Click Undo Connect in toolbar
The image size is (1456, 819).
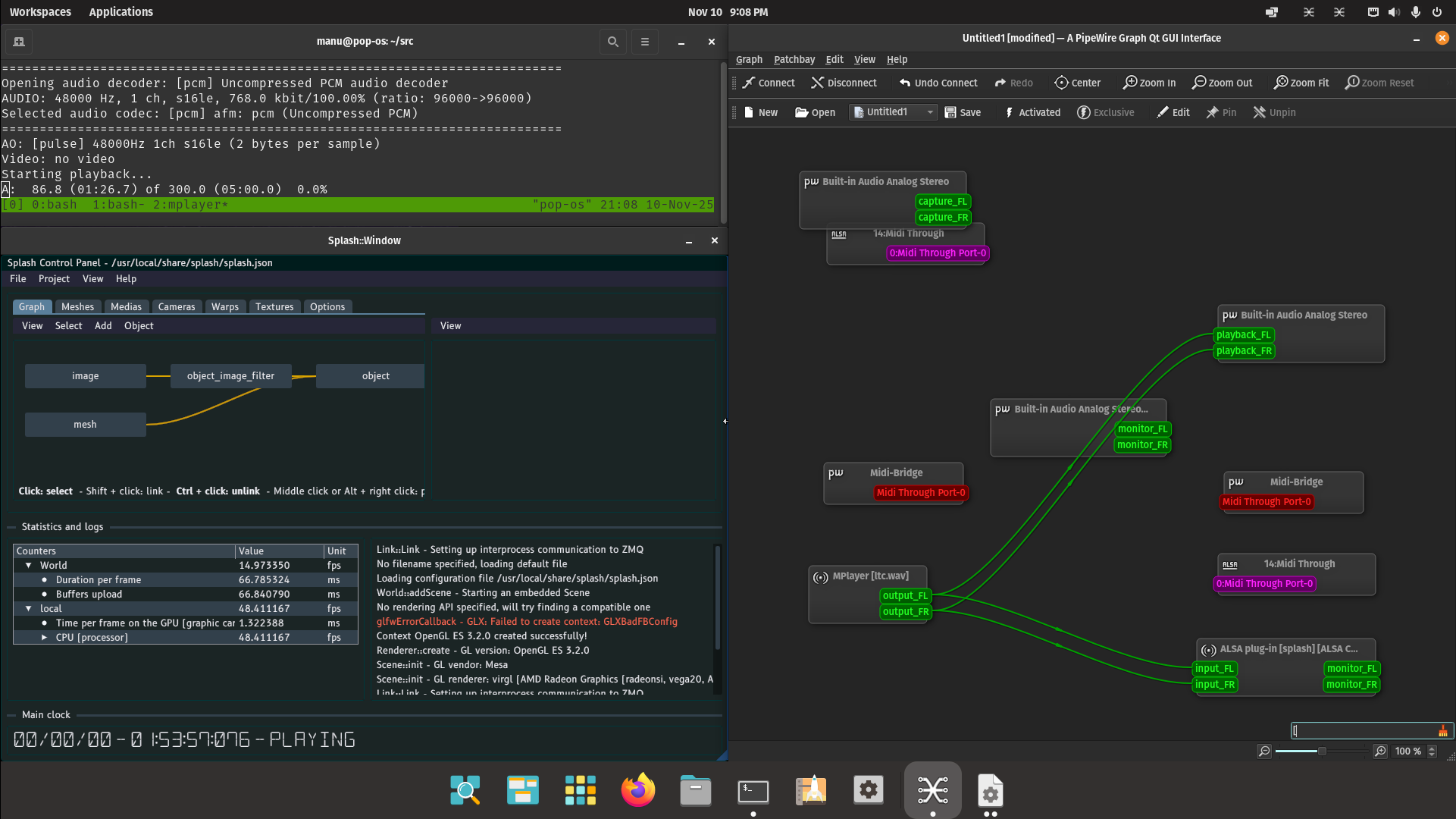click(938, 83)
